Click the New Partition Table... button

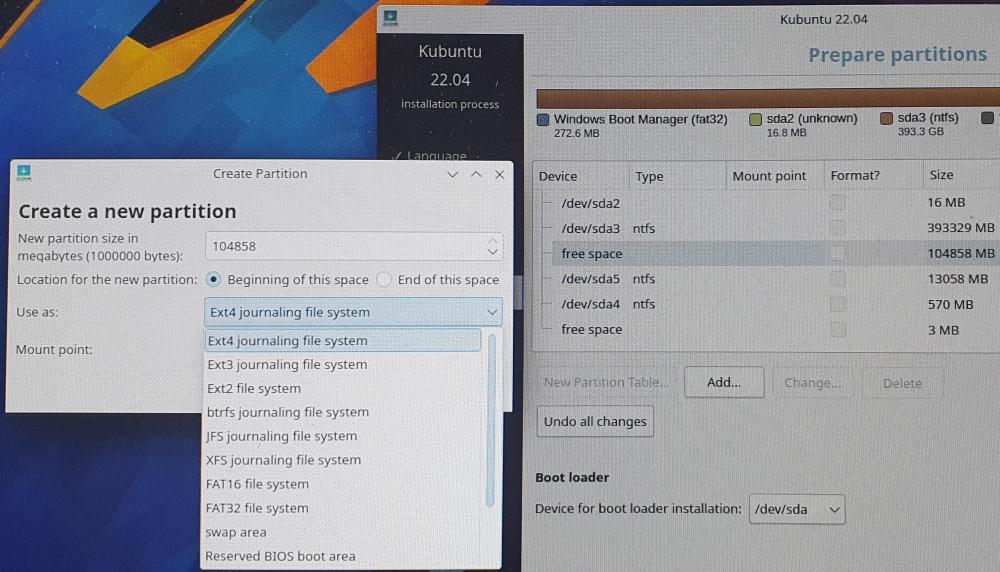(x=606, y=382)
